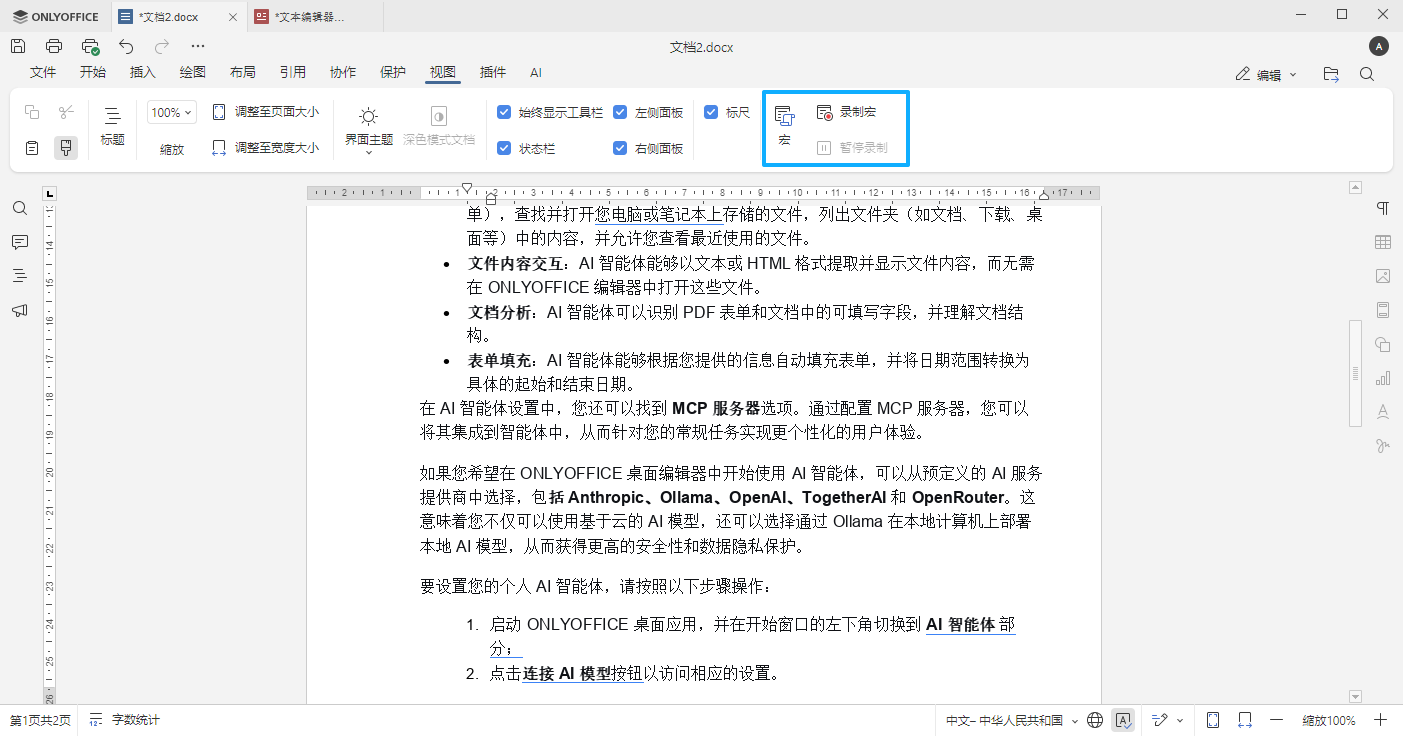Disable the 状态栏 (status bar) checkbox

(505, 146)
